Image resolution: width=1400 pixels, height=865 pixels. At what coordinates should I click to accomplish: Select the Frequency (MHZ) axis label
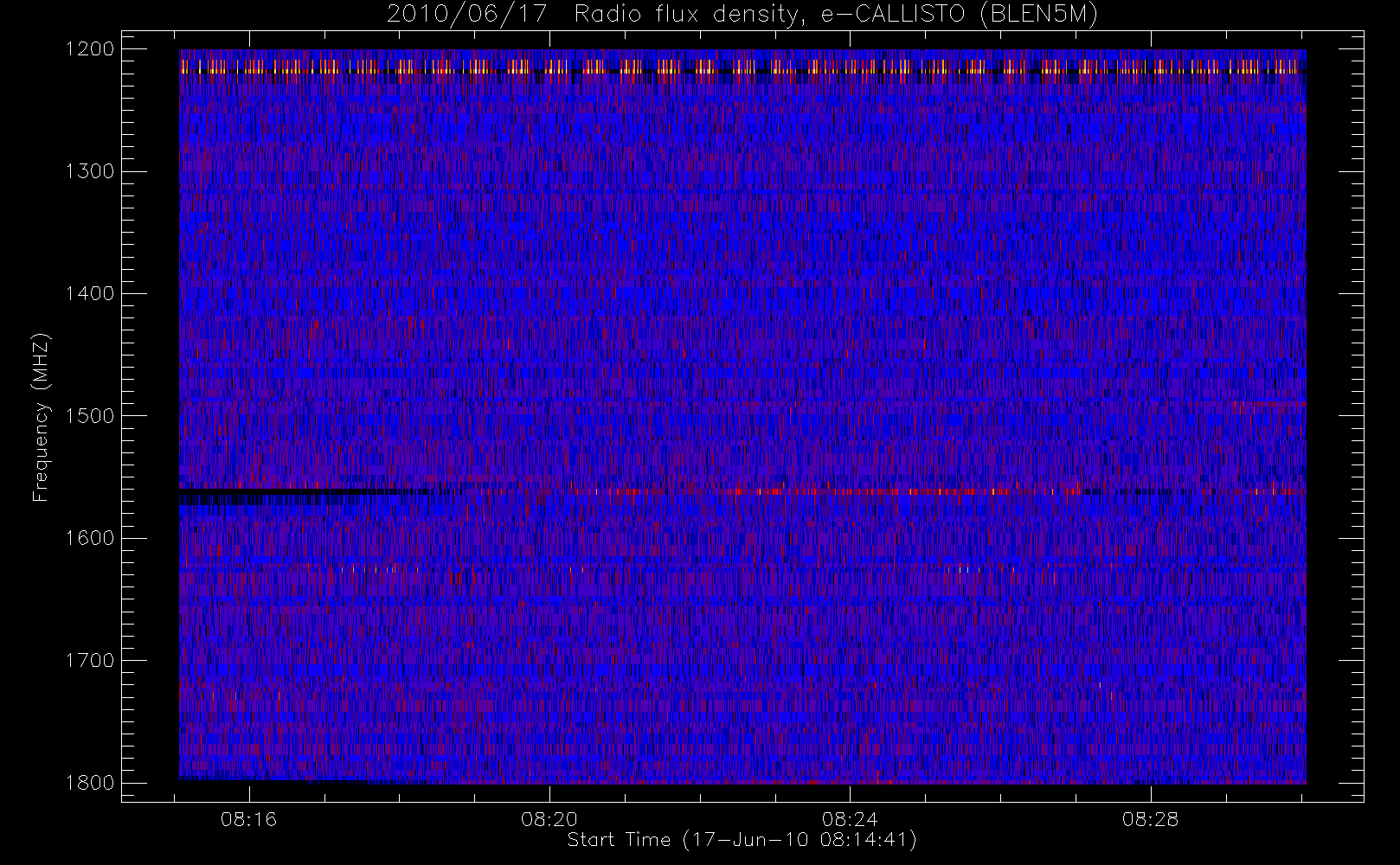(40, 416)
